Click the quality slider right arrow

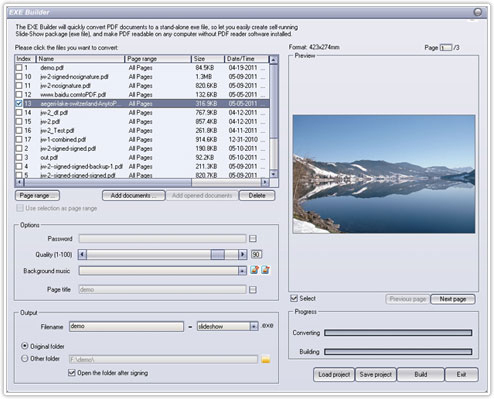tap(243, 255)
